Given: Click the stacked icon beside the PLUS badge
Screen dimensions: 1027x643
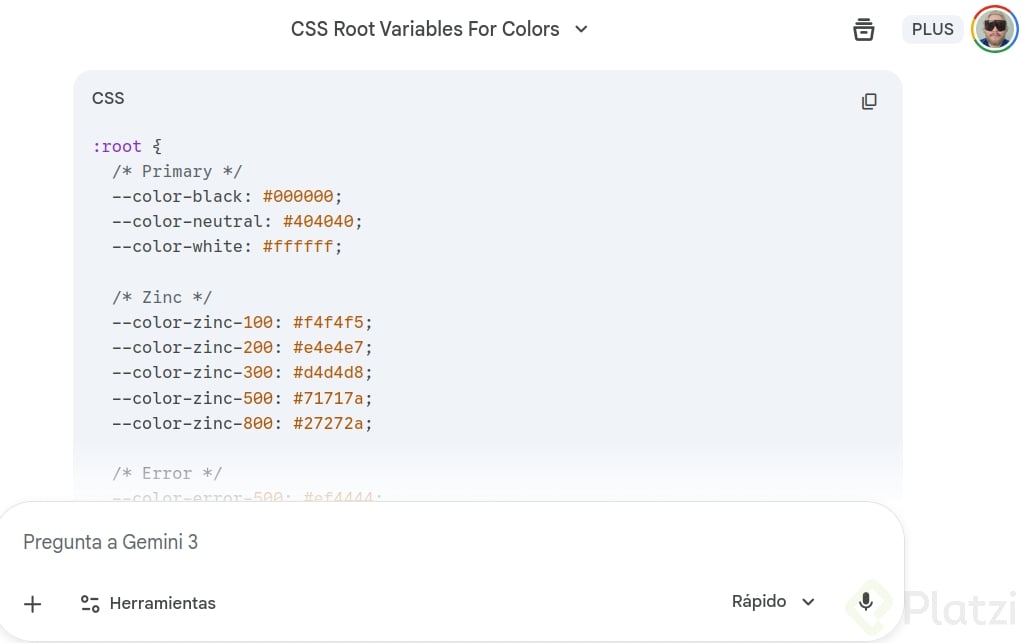Looking at the screenshot, I should (x=864, y=29).
